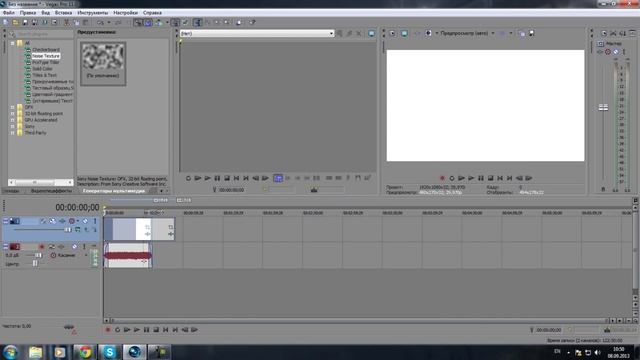Viewport: 640px width, 360px height.
Task: Open Master FX in the master bus panel
Action: click(600, 52)
